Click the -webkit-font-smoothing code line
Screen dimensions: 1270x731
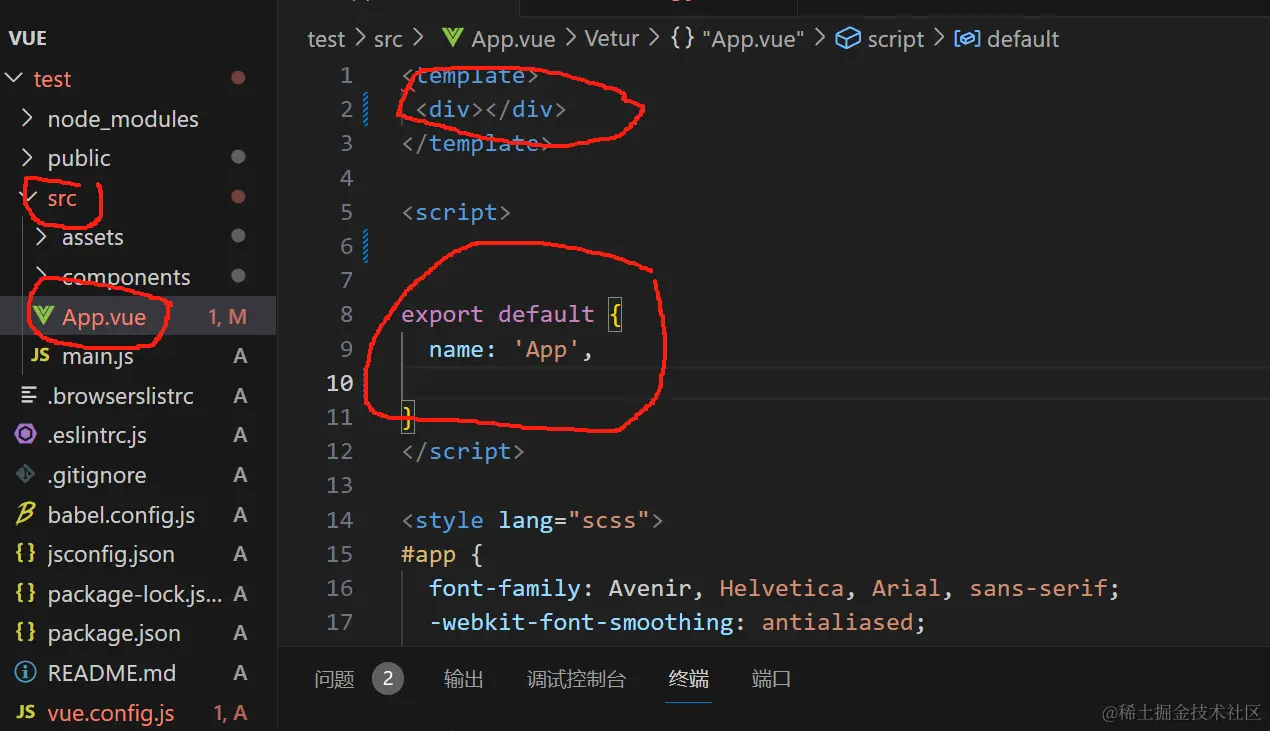coord(677,622)
